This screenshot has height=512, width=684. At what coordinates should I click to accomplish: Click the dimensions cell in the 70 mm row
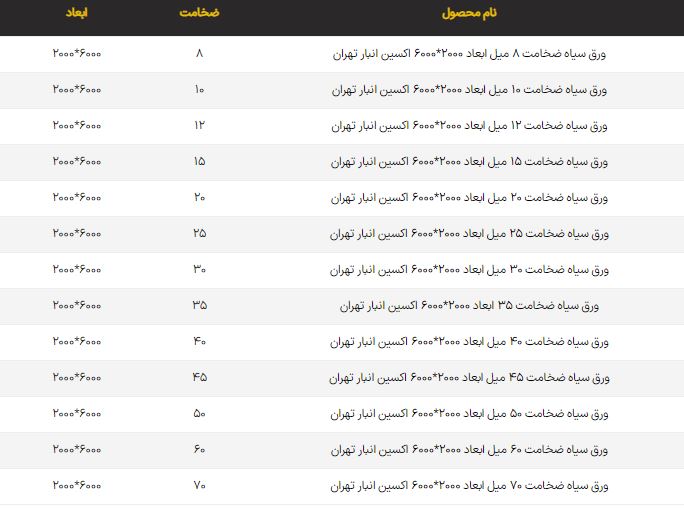point(77,486)
